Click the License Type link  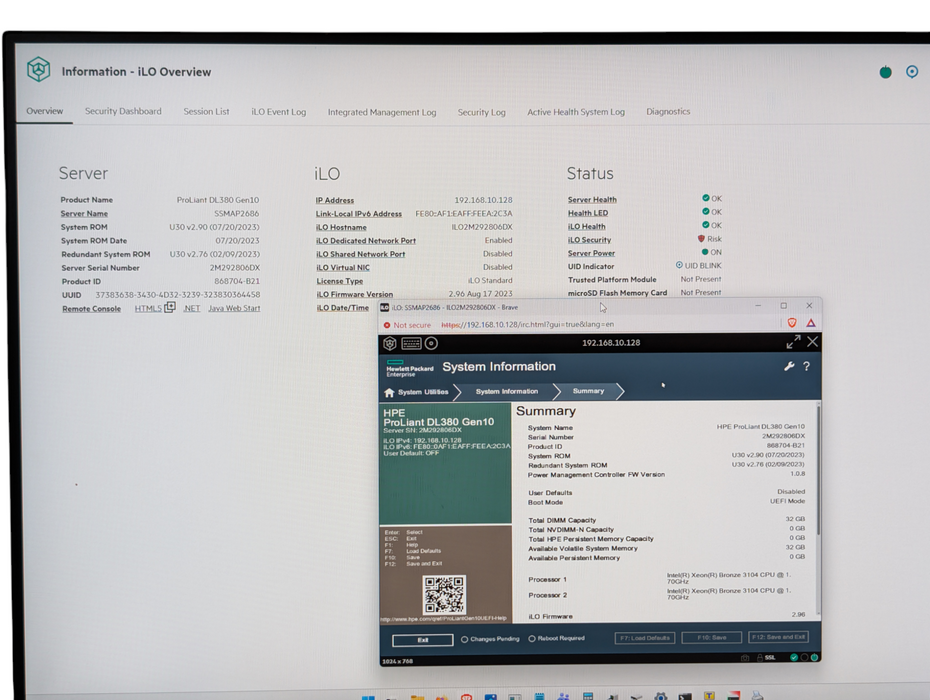point(339,281)
